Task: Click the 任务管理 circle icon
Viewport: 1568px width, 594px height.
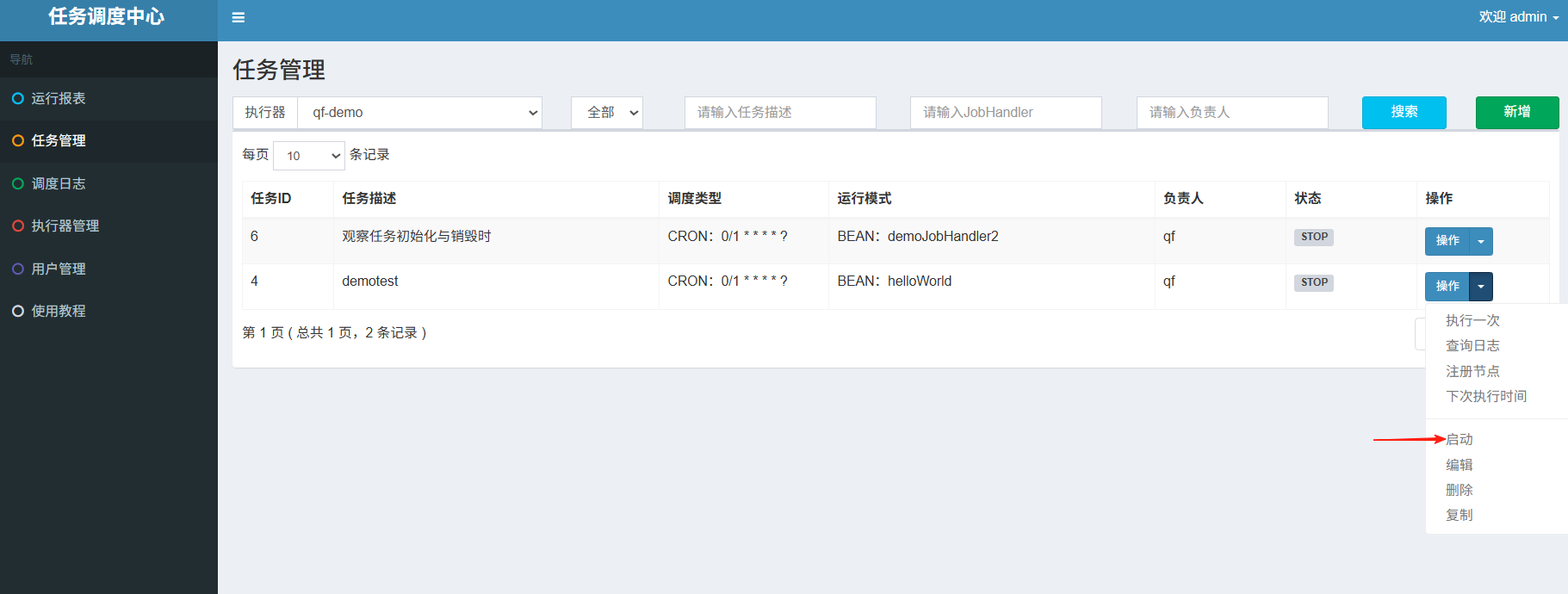Action: 17,140
